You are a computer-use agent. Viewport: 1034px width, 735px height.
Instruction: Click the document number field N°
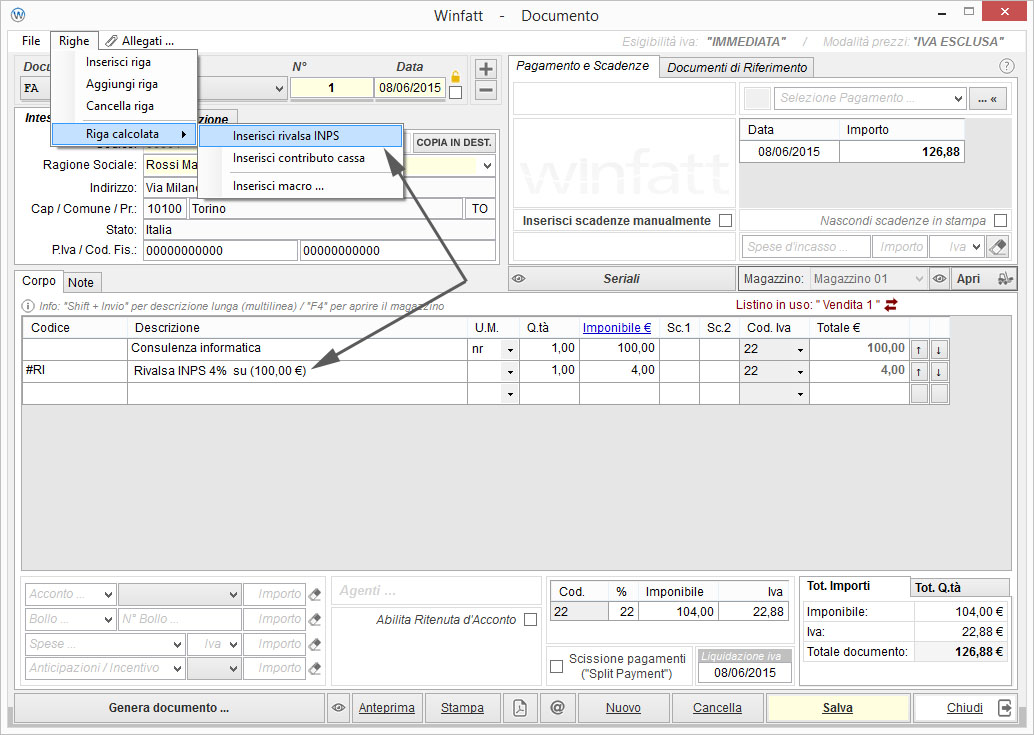click(332, 88)
